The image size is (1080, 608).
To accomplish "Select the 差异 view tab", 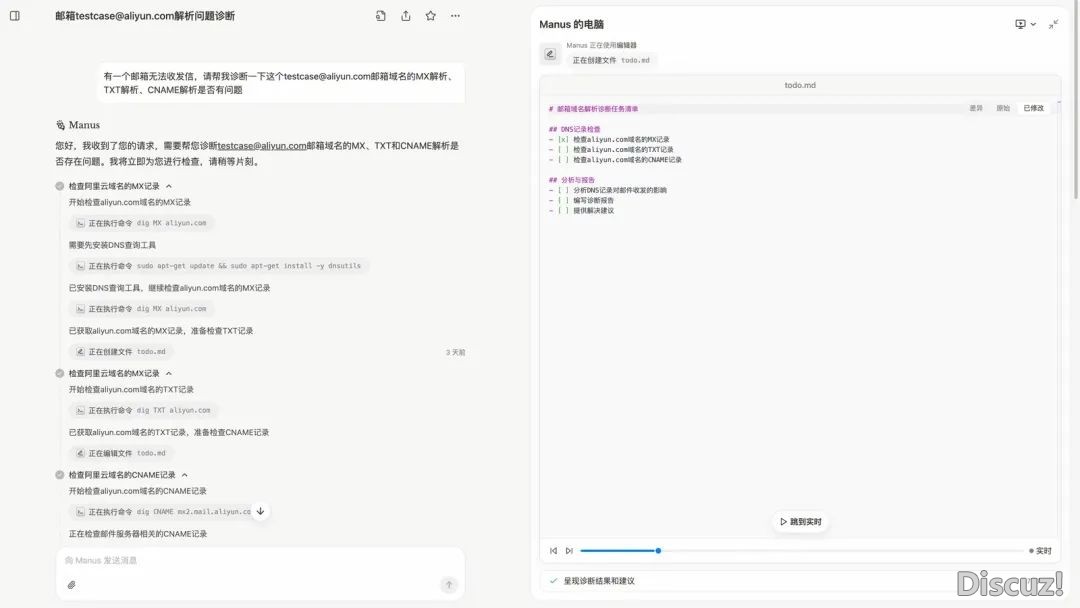I will pyautogui.click(x=976, y=108).
